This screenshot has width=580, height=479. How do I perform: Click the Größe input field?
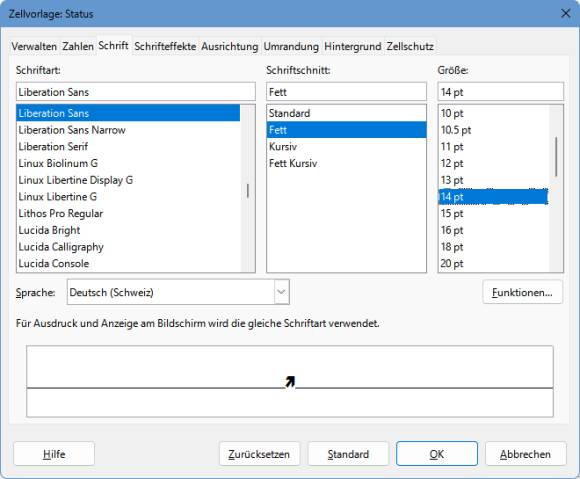[x=500, y=92]
